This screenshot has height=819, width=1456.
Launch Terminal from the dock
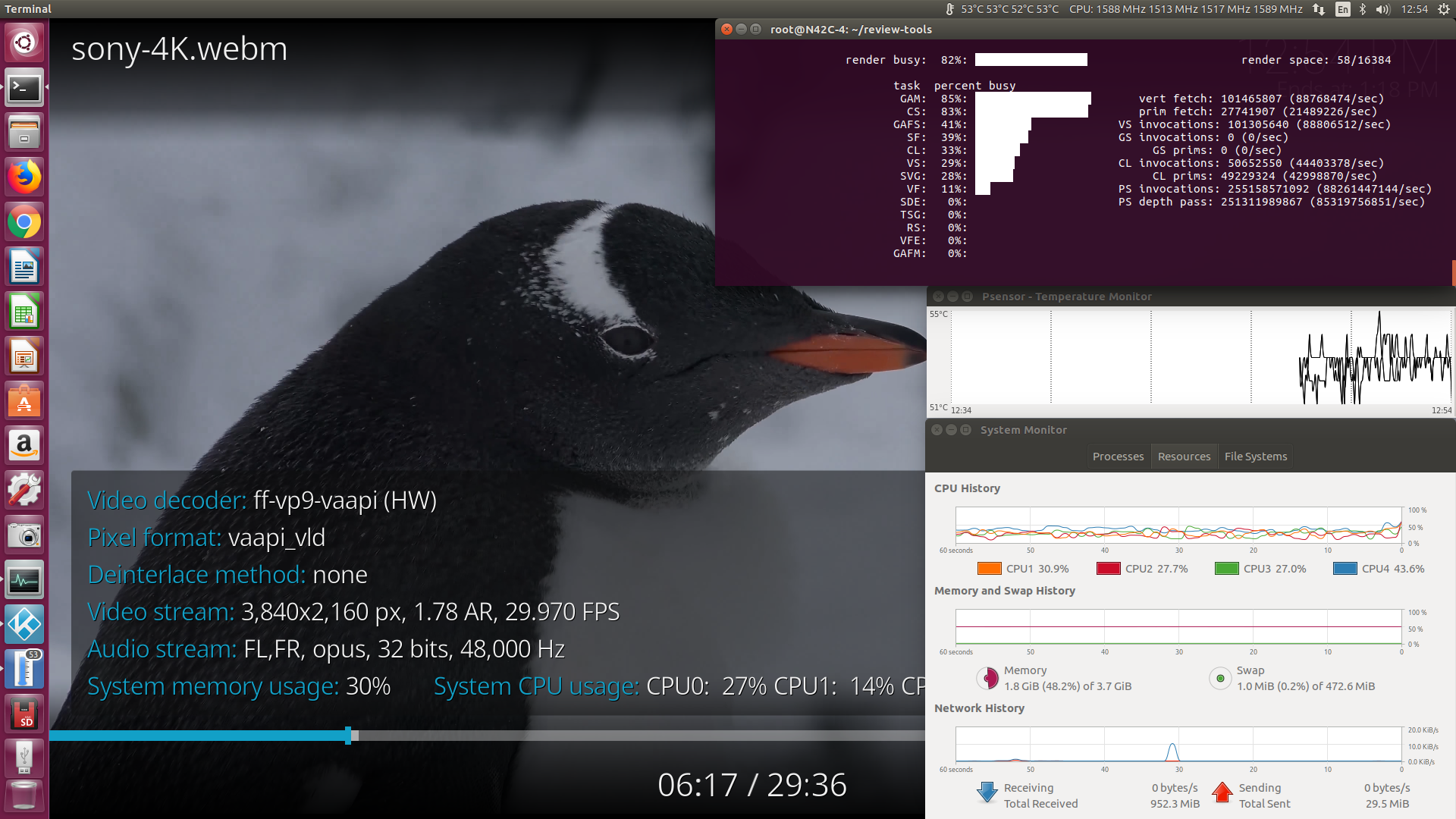point(24,88)
